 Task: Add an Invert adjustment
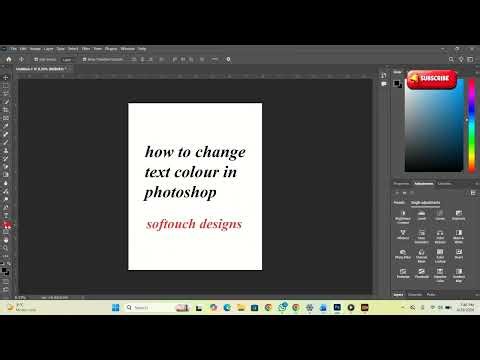[x=459, y=254]
